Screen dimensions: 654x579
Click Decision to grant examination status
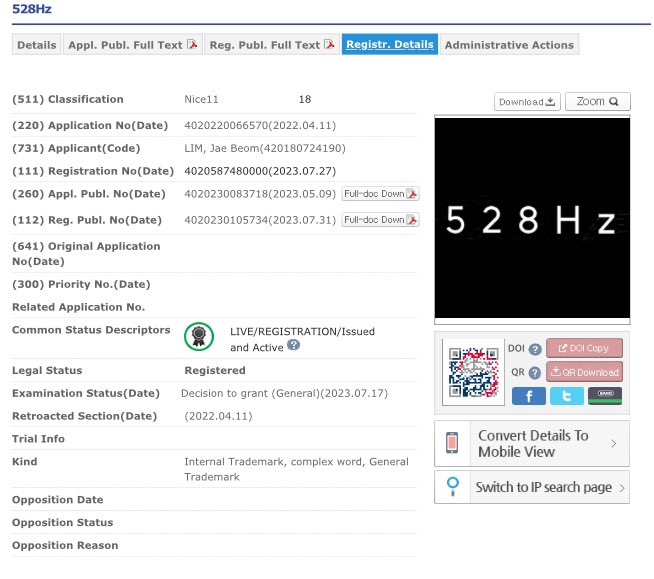(284, 393)
